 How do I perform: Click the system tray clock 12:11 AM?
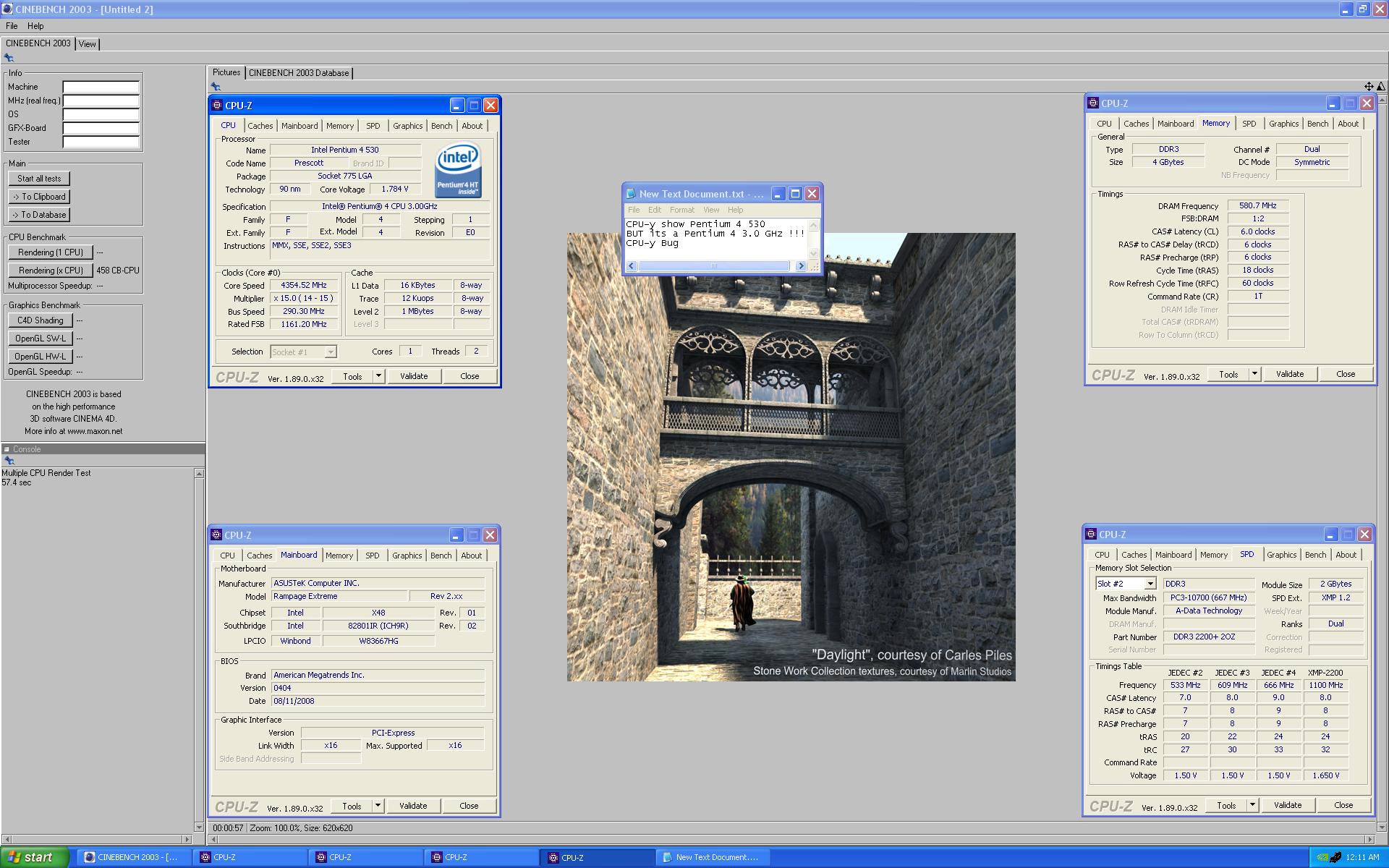coord(1362,858)
